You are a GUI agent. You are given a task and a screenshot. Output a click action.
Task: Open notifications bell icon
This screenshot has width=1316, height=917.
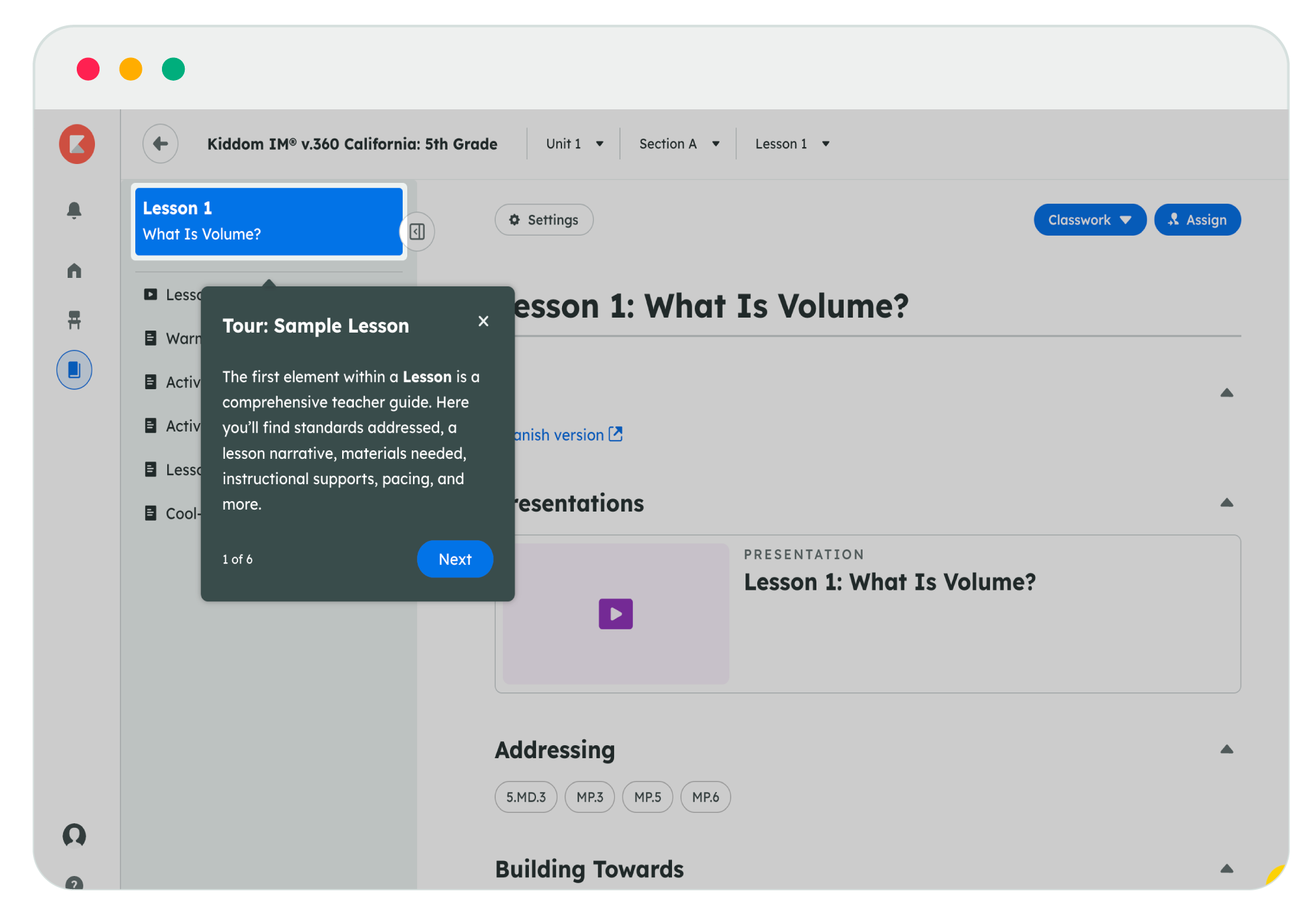(x=74, y=210)
